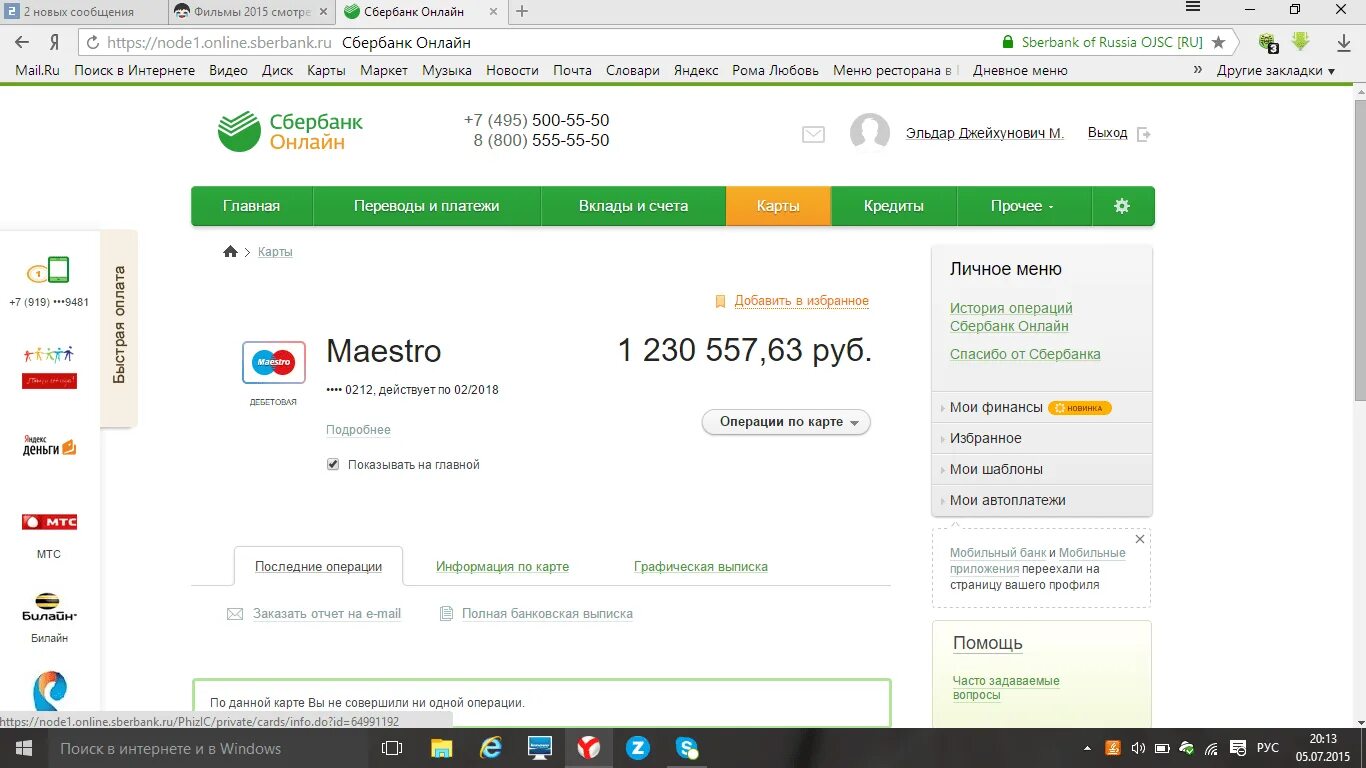
Task: Expand the Прочее menu
Action: click(x=1024, y=206)
